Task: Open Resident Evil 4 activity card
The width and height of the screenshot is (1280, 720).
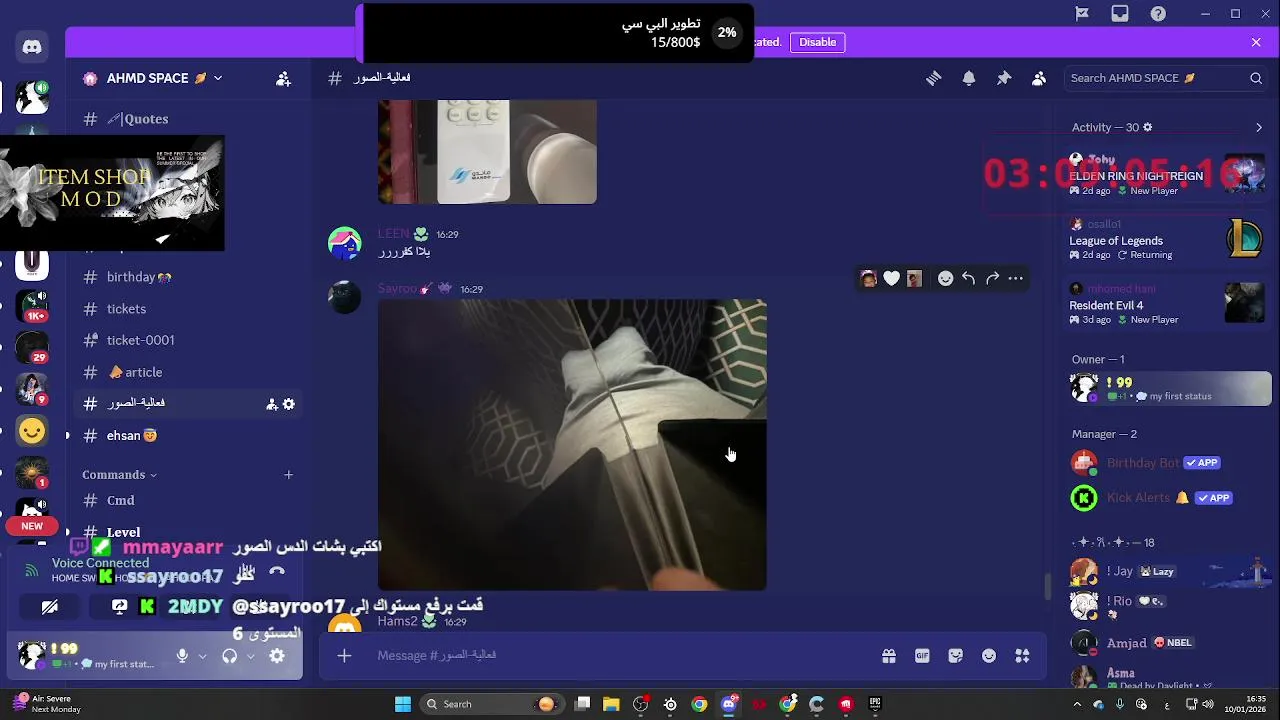Action: click(1167, 304)
